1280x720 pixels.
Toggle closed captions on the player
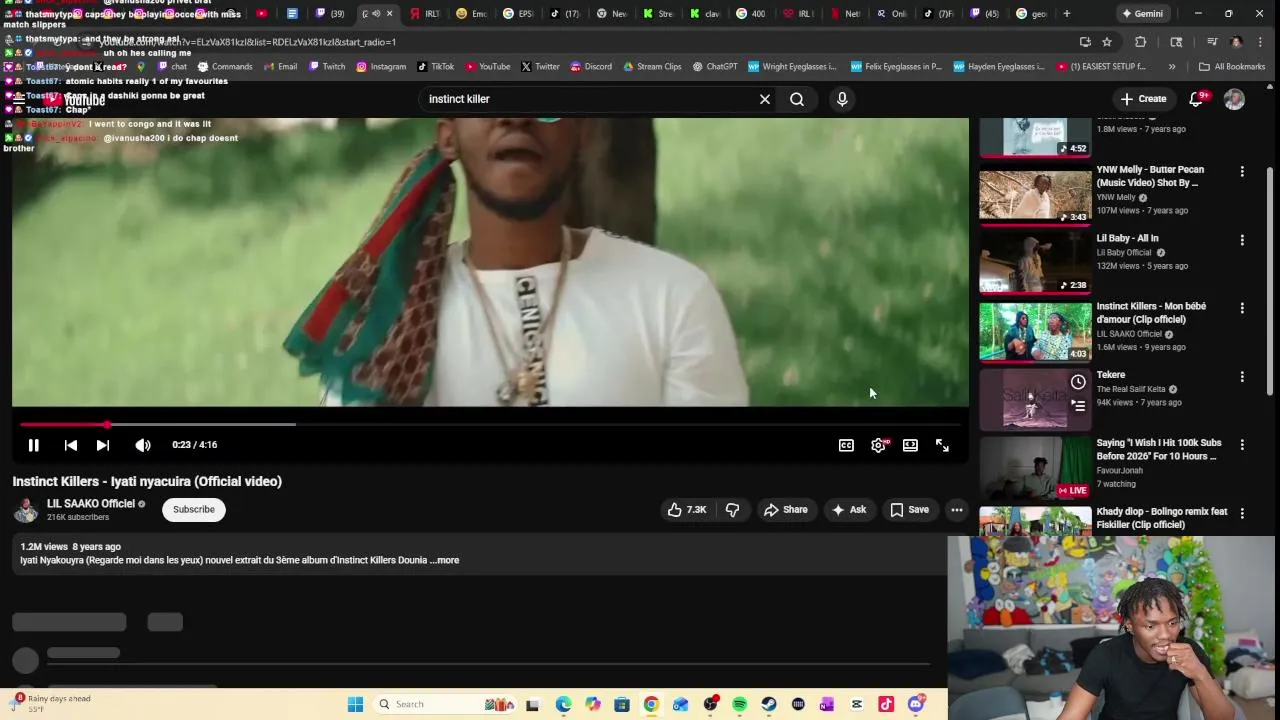pos(846,445)
